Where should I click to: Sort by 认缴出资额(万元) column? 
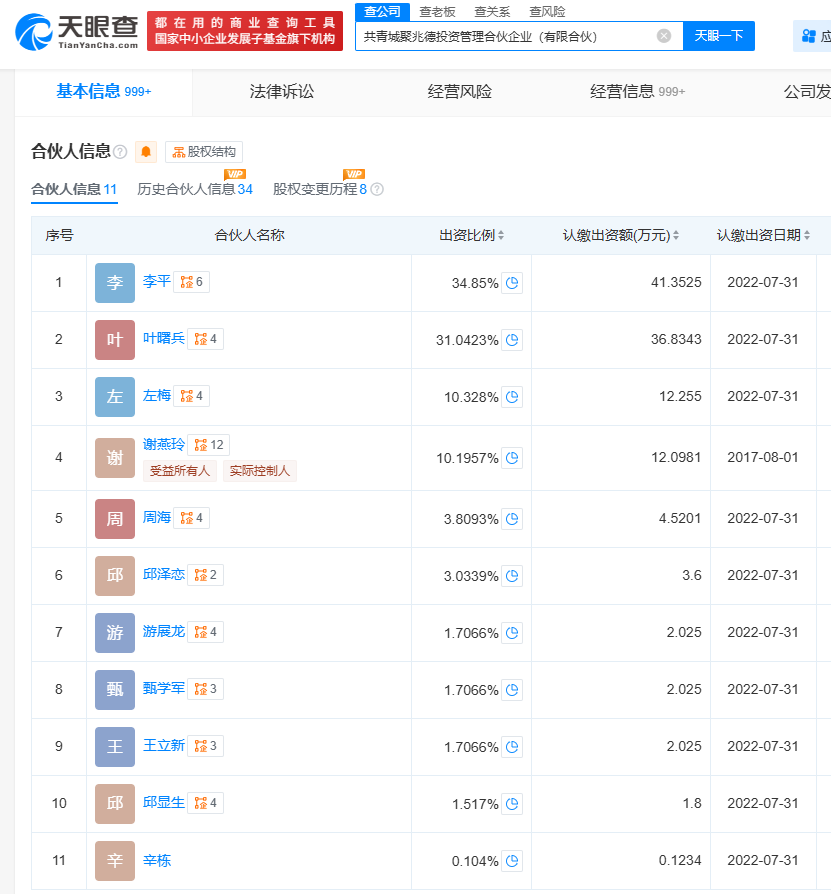click(x=620, y=236)
